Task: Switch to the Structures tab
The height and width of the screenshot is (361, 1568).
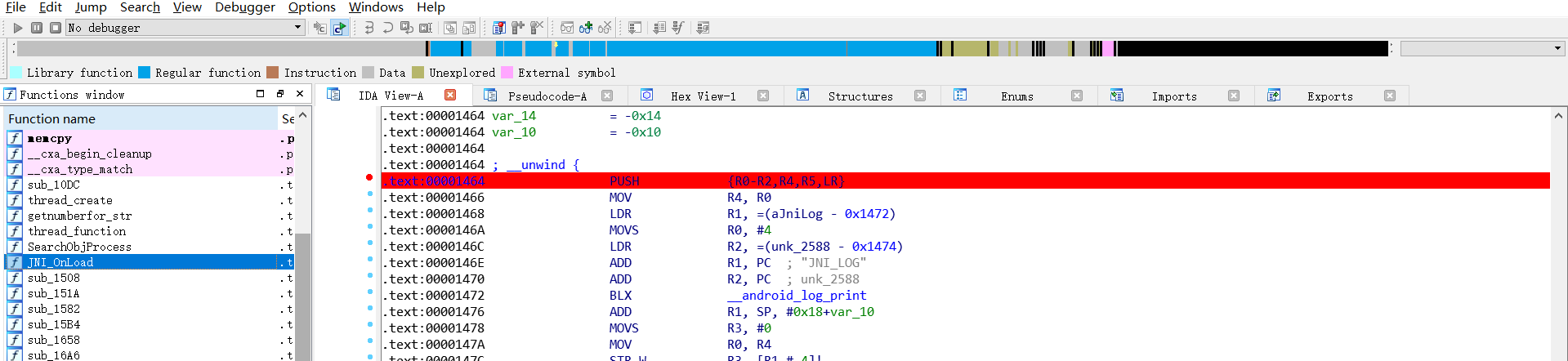Action: (x=860, y=96)
